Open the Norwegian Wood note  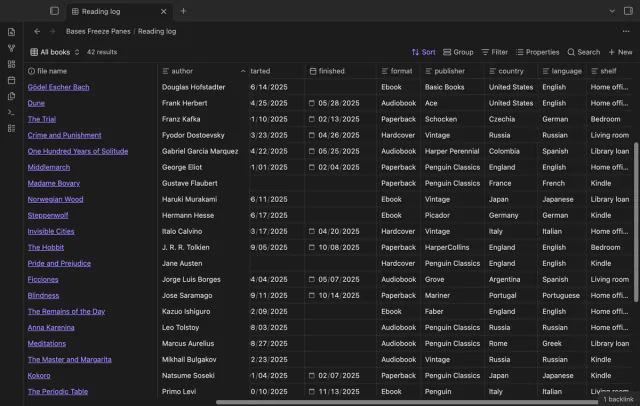(x=56, y=199)
